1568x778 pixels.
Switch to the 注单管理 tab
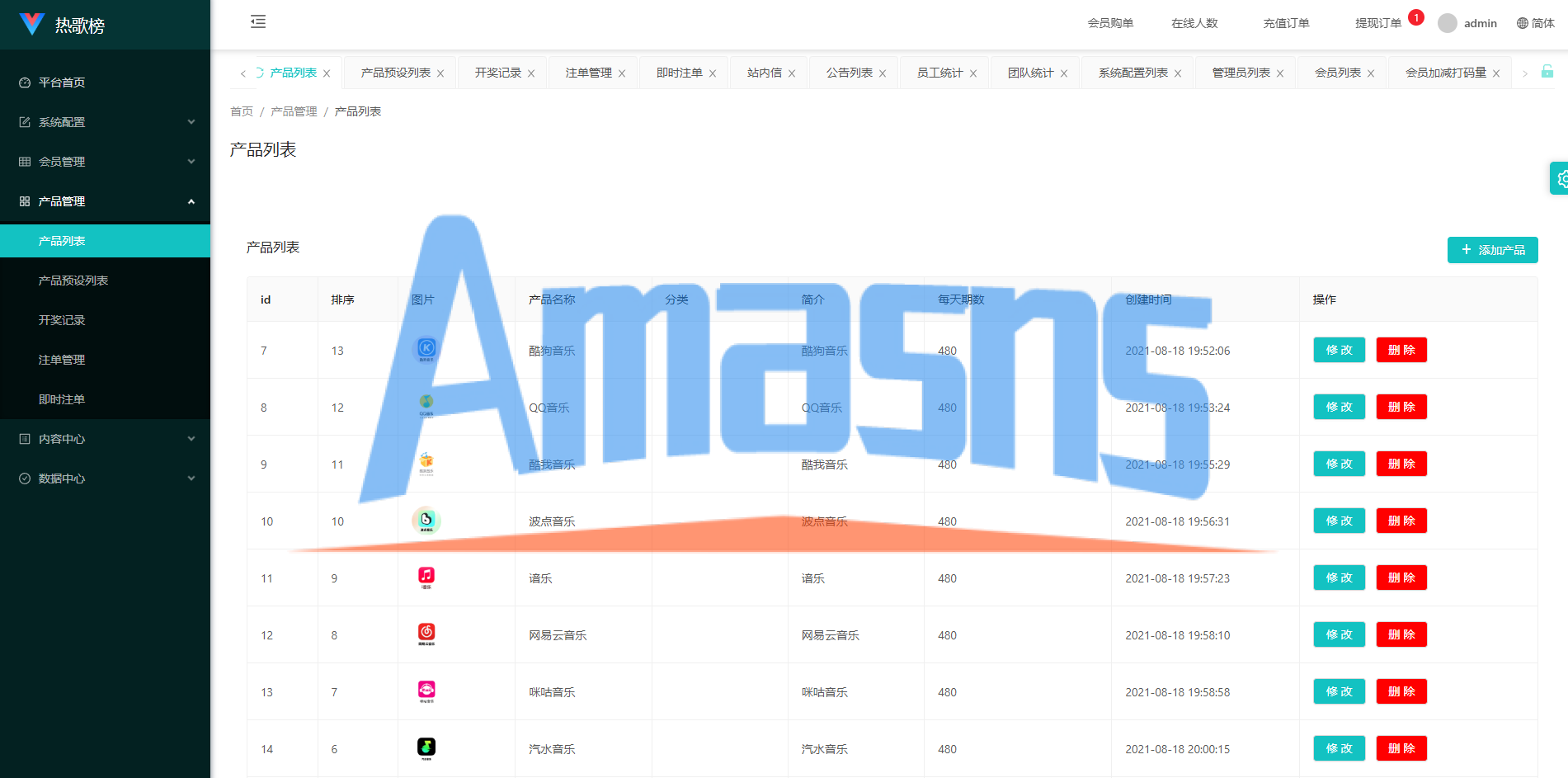pyautogui.click(x=589, y=73)
